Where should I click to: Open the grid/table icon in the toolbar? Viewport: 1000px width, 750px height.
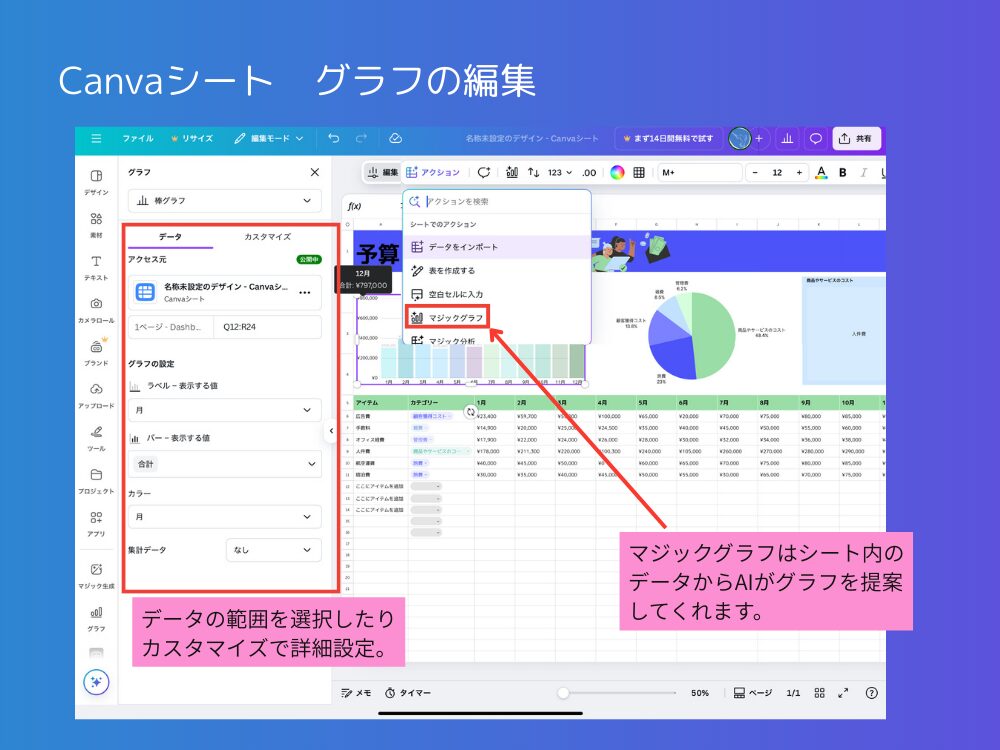pyautogui.click(x=638, y=172)
